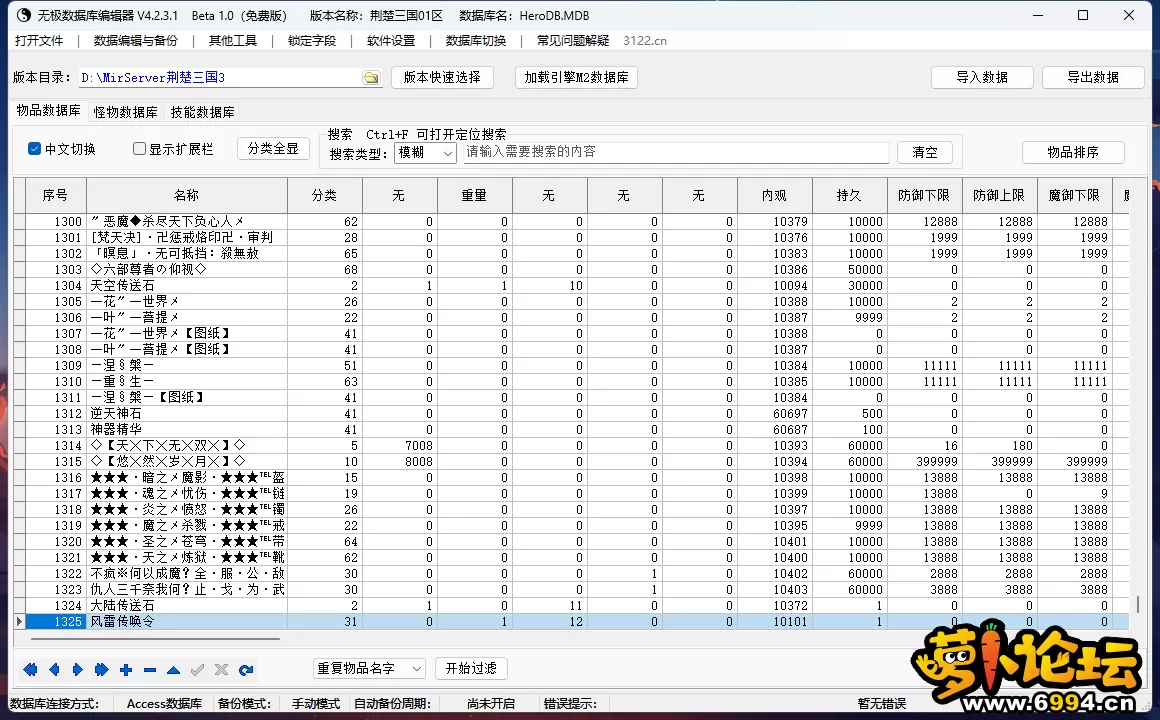
Task: Click the cancel edit X icon
Action: [x=221, y=670]
